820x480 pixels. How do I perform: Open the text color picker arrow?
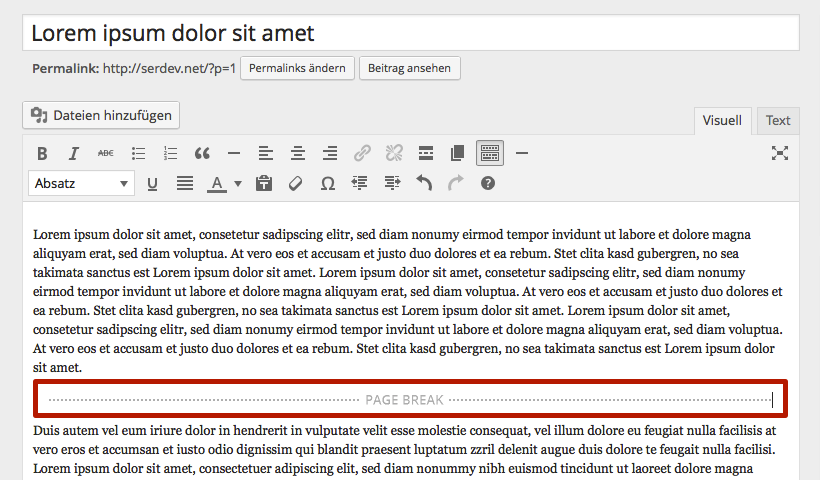point(238,184)
